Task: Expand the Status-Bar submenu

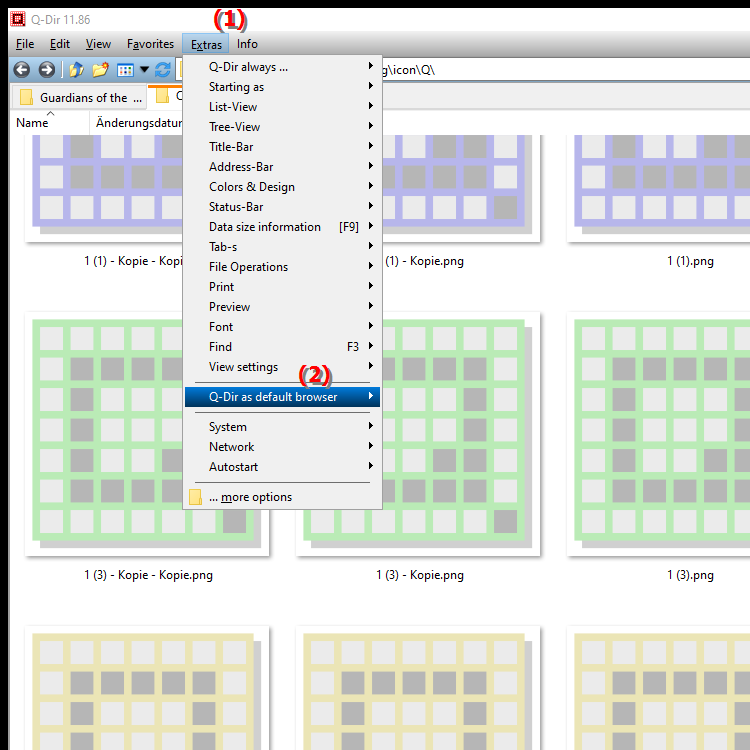Action: pyautogui.click(x=282, y=207)
